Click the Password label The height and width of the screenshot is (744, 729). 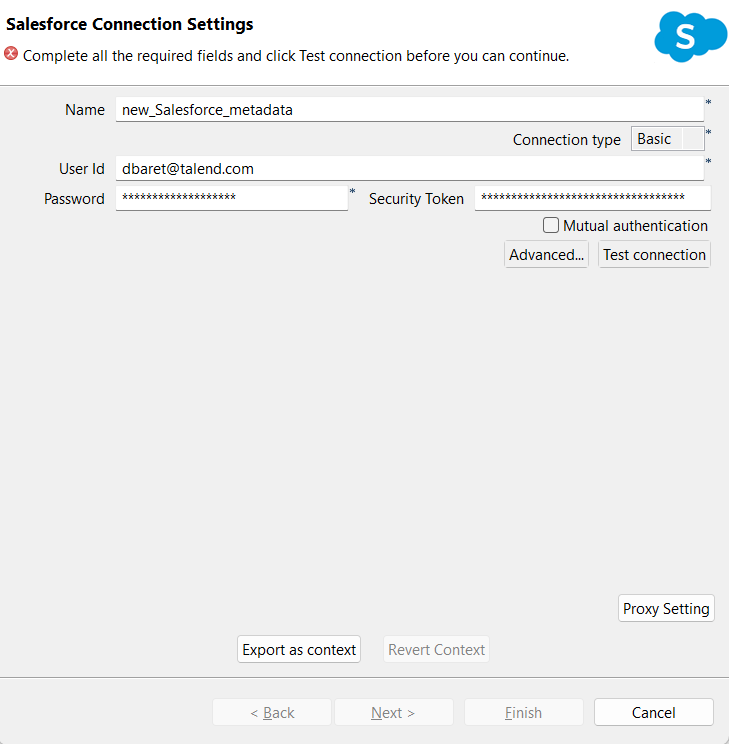(x=74, y=198)
